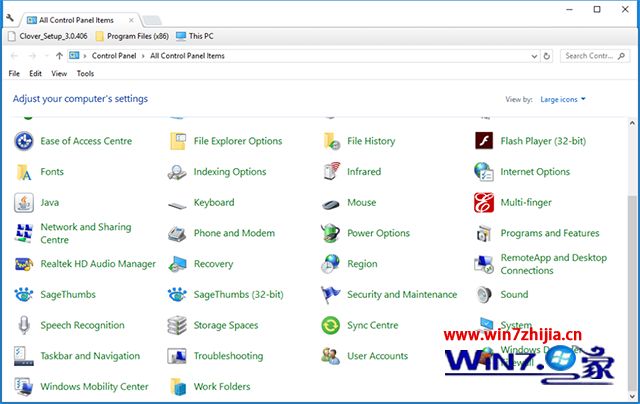The width and height of the screenshot is (640, 404).
Task: Open a new Clover tab
Action: (x=152, y=20)
